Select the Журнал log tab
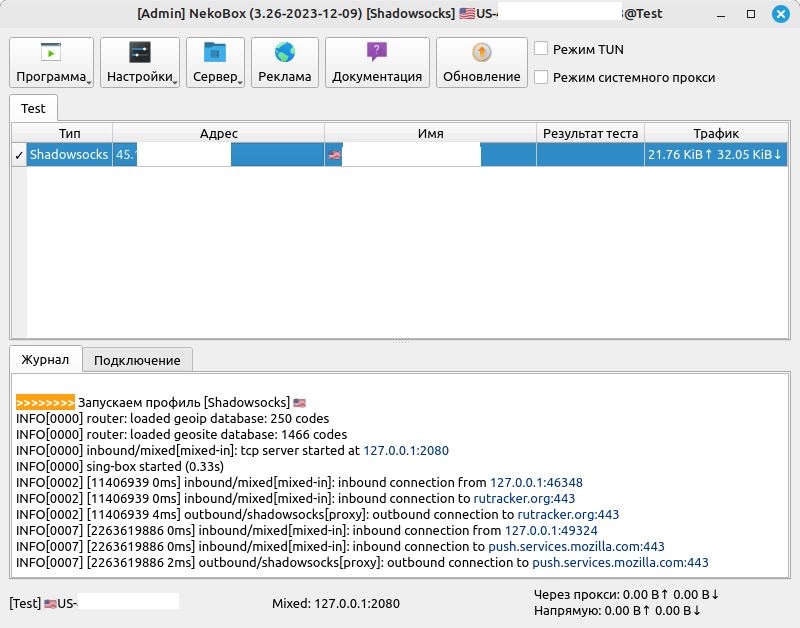Screen dimensions: 800x628 click(45, 360)
